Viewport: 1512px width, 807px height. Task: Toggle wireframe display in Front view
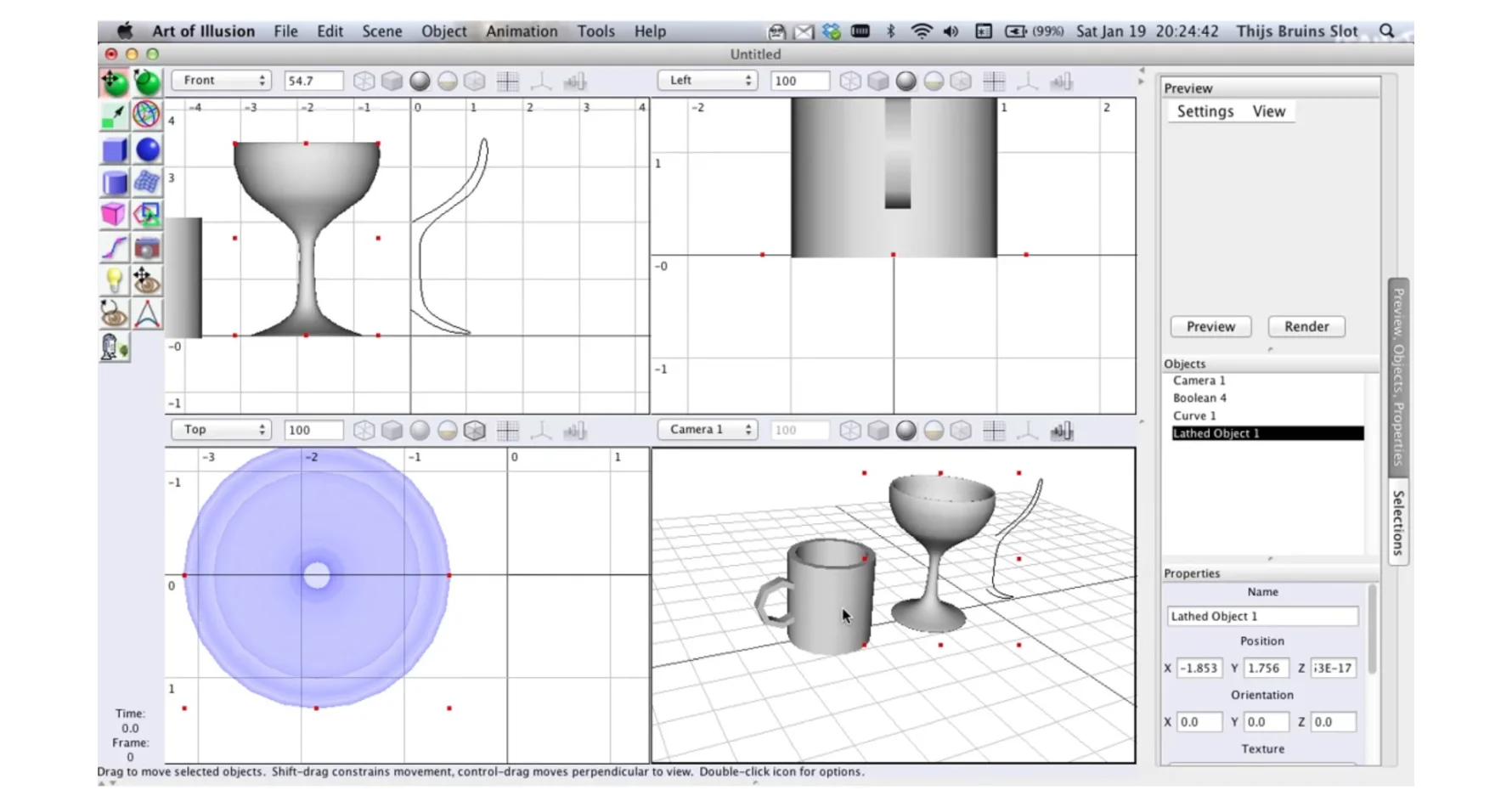[364, 82]
